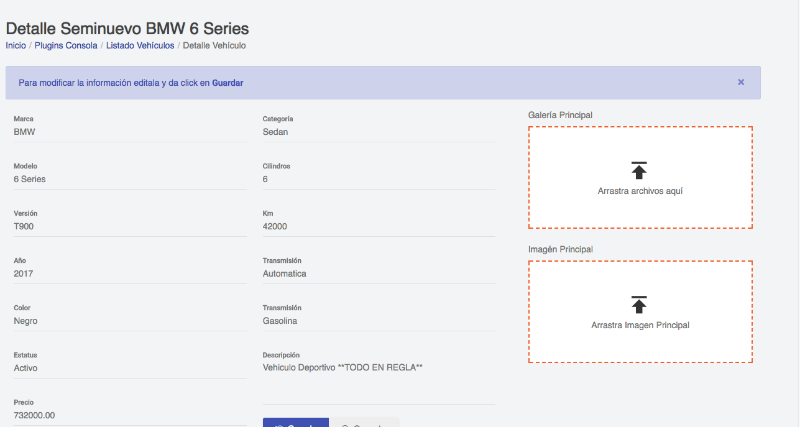Navigate to Listado Vehículos breadcrumb
This screenshot has width=800, height=427.
tap(140, 45)
